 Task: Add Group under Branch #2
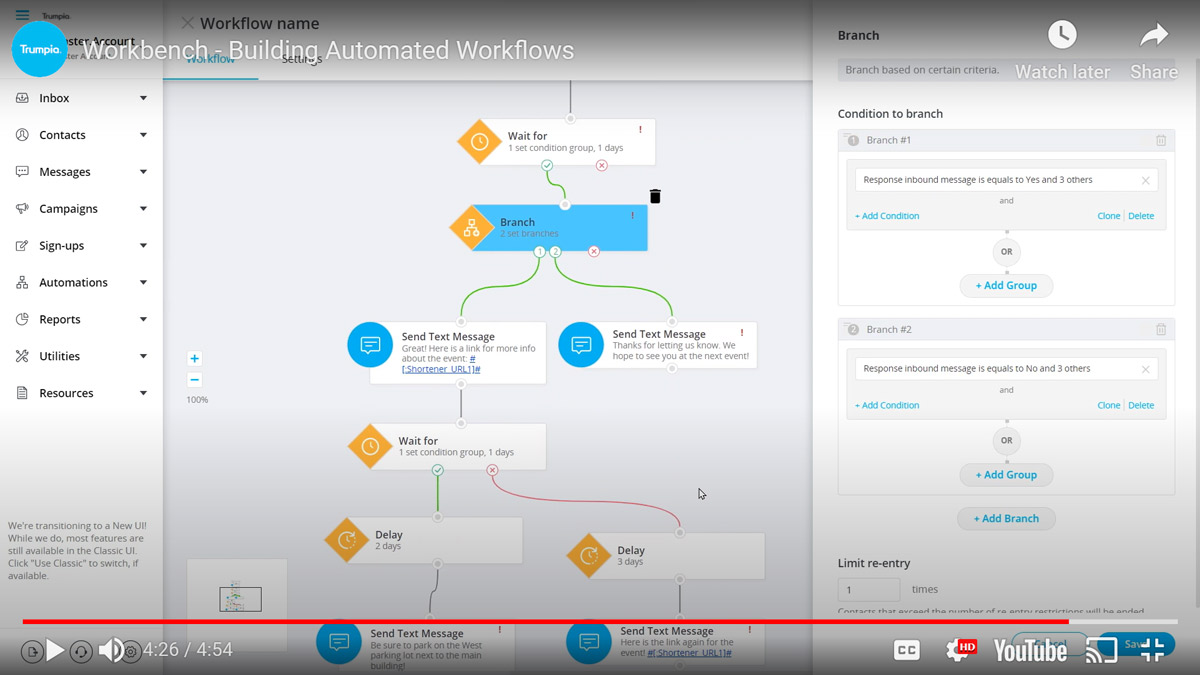coord(1006,475)
